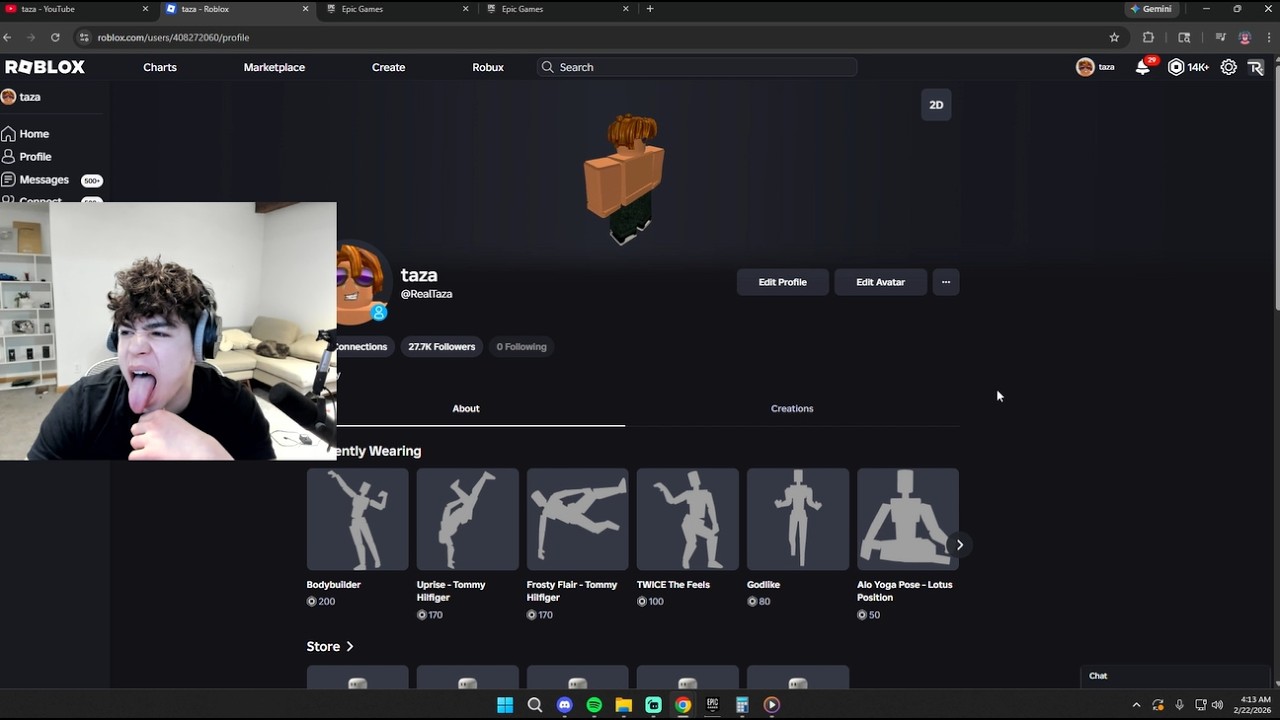Bookmark this page with the star icon
This screenshot has width=1280, height=720.
[x=1114, y=37]
